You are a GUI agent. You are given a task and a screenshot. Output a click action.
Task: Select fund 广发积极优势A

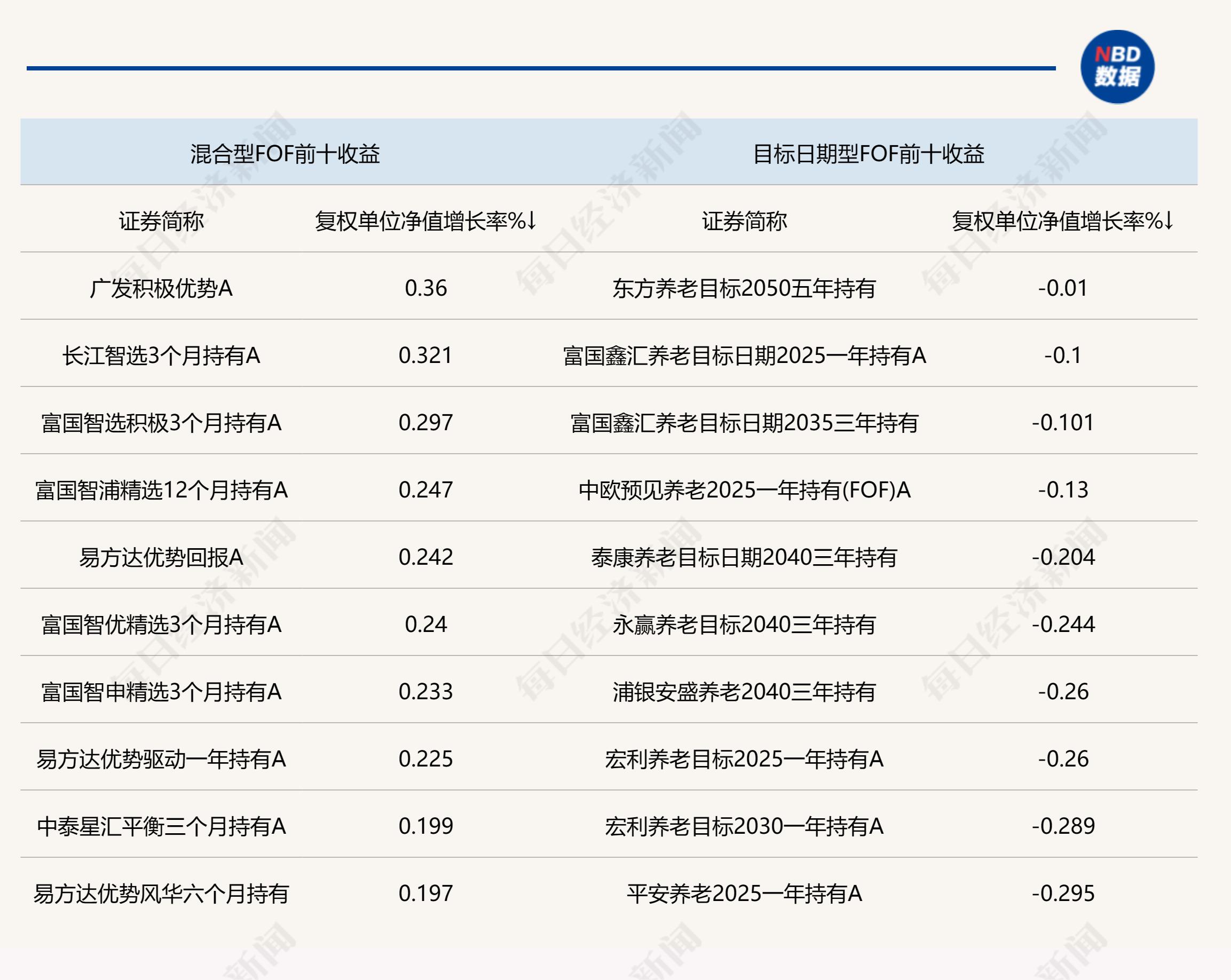(x=161, y=288)
